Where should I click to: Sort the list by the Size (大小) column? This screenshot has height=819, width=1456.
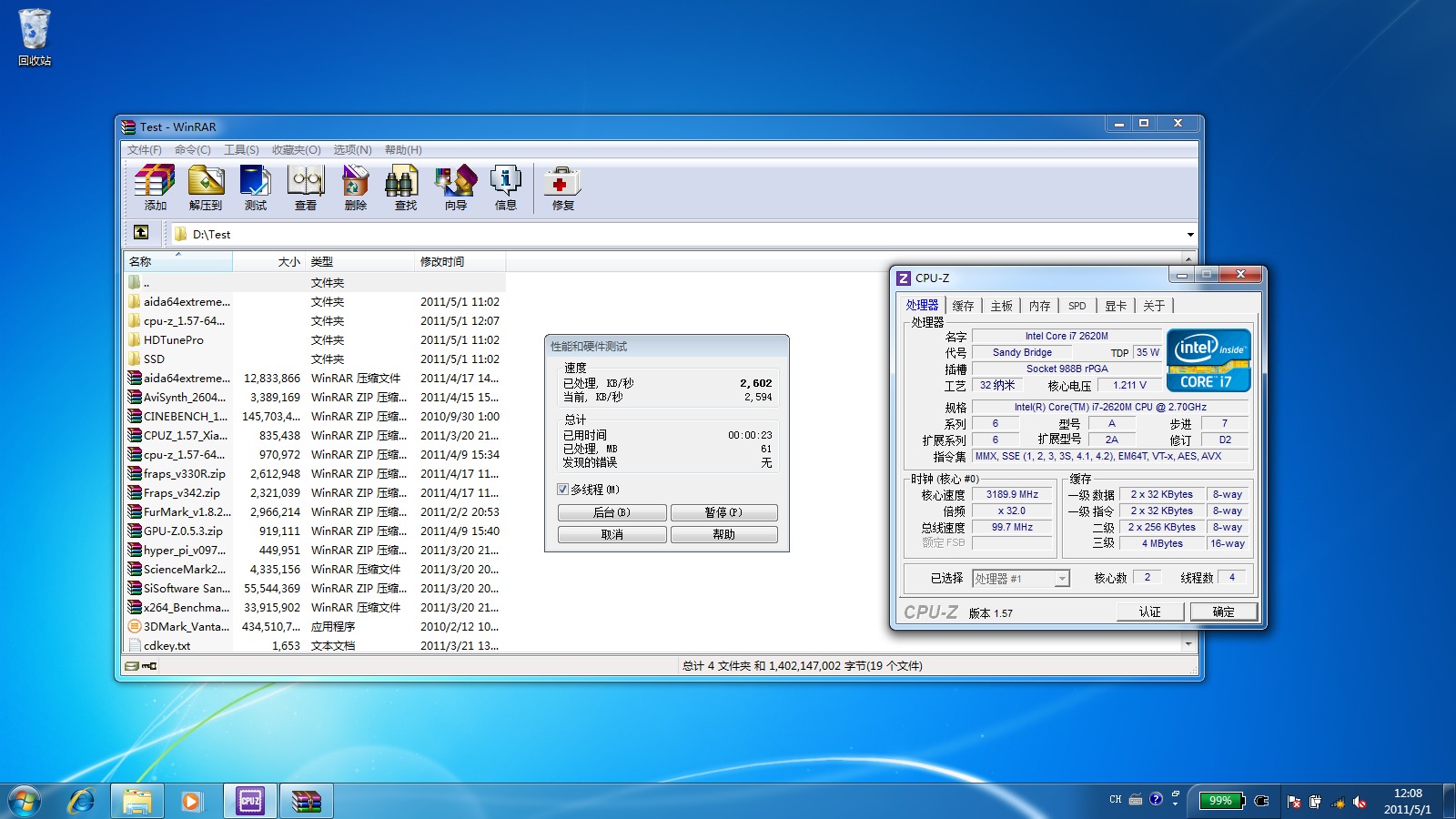point(269,261)
